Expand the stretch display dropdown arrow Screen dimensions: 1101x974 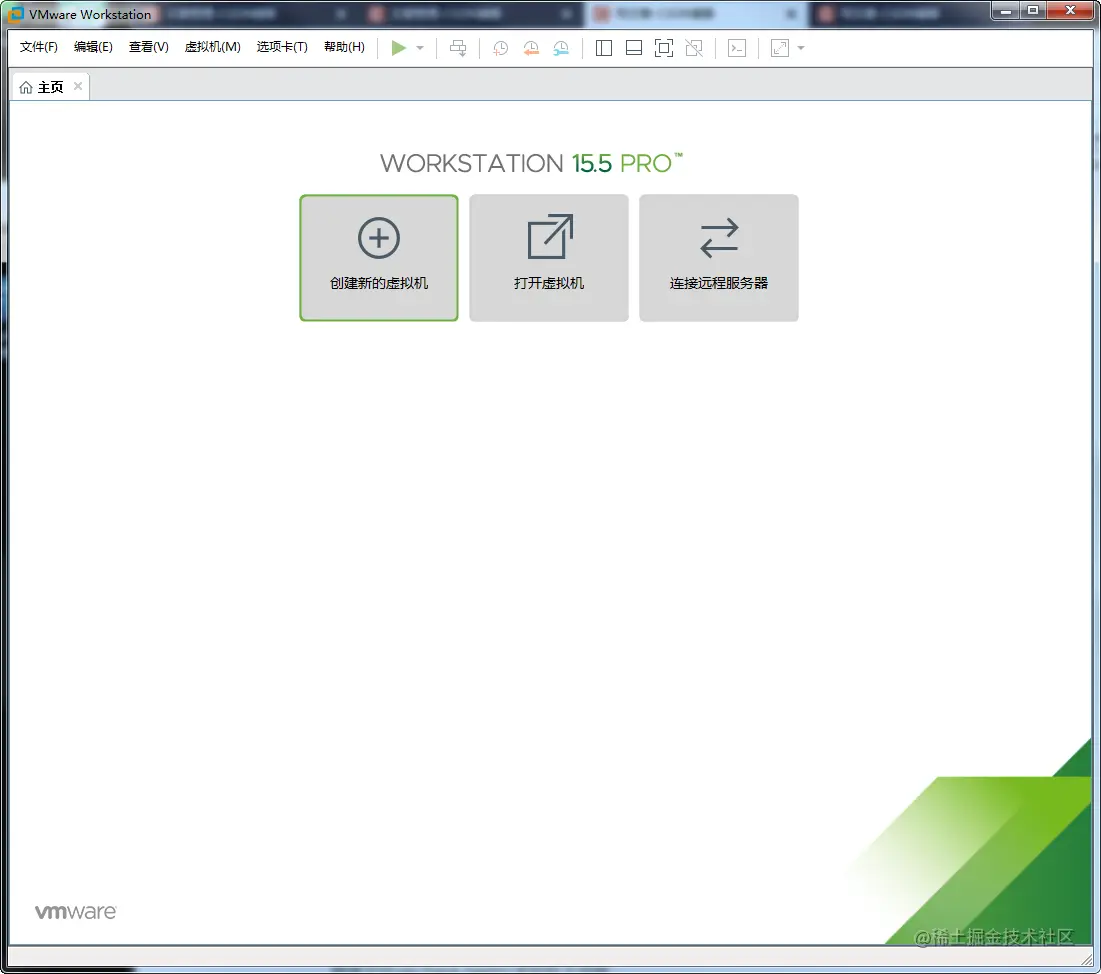tap(801, 48)
